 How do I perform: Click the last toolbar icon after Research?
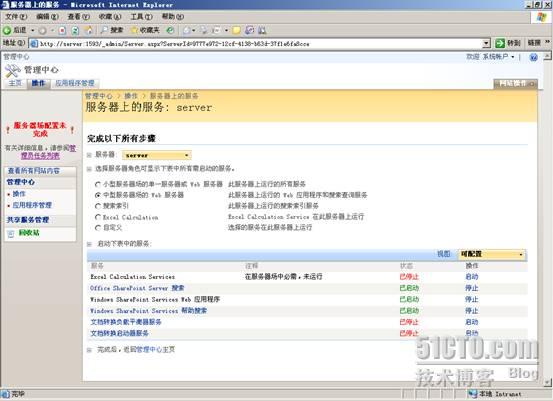[262, 30]
